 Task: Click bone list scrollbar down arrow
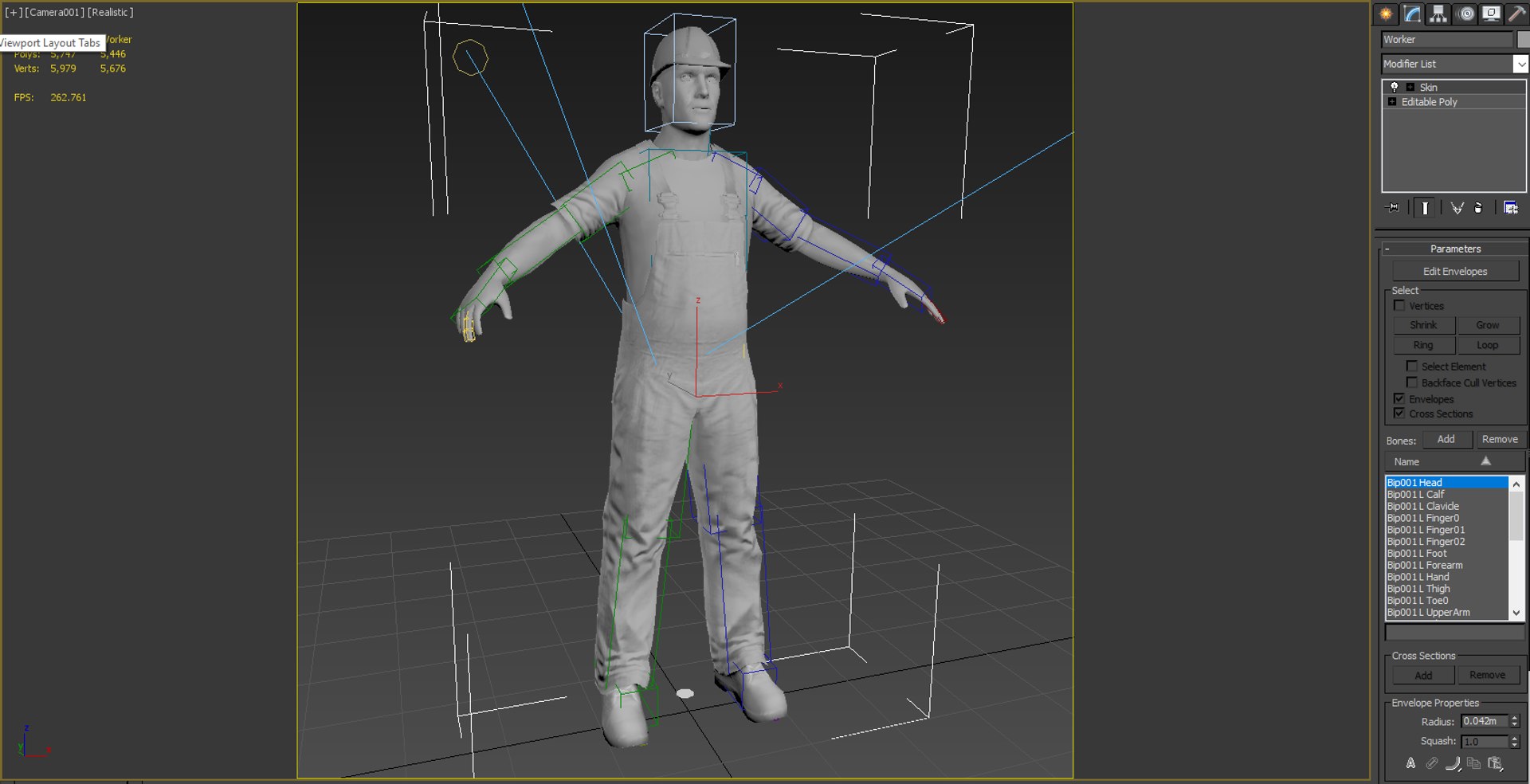coord(1516,613)
